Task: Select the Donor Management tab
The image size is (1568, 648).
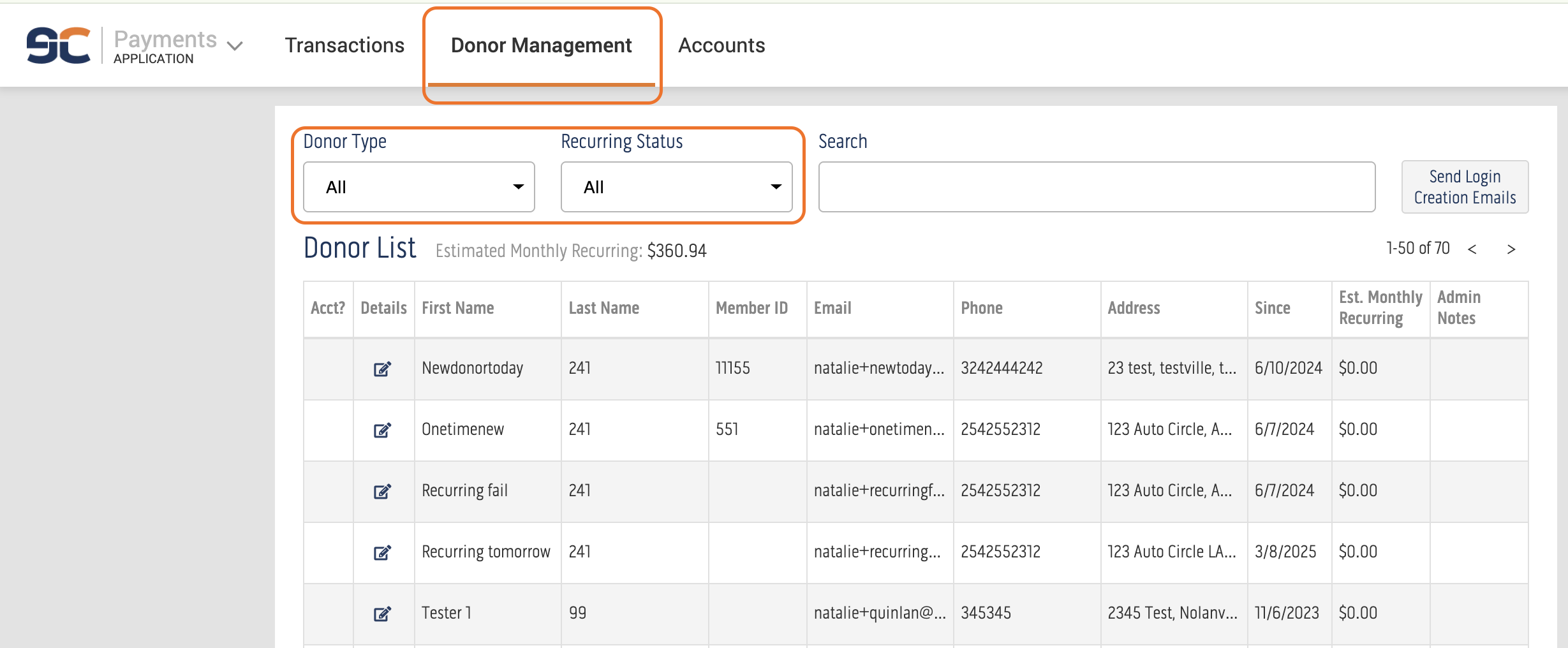Action: [541, 45]
